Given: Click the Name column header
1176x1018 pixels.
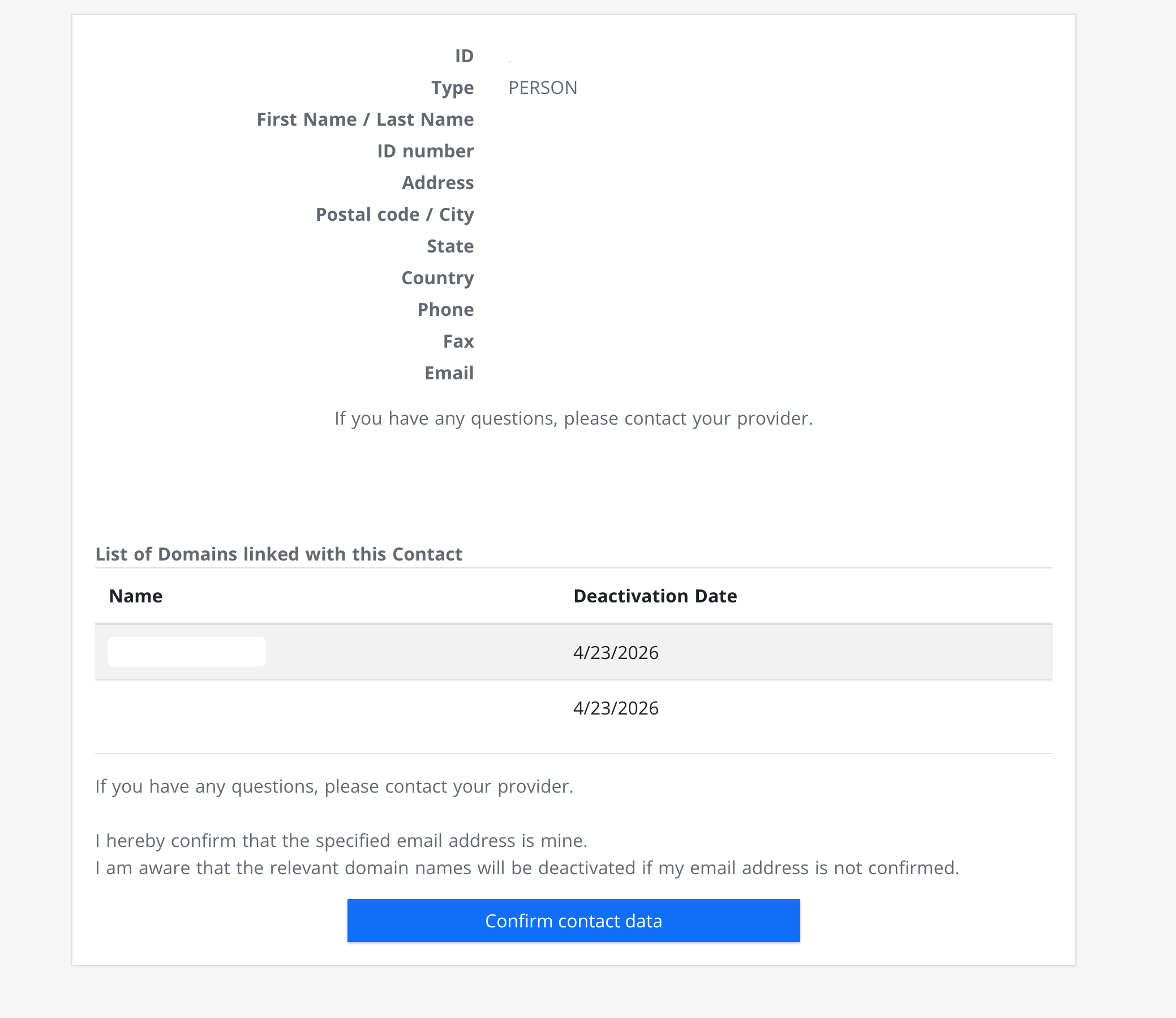Looking at the screenshot, I should [x=135, y=596].
